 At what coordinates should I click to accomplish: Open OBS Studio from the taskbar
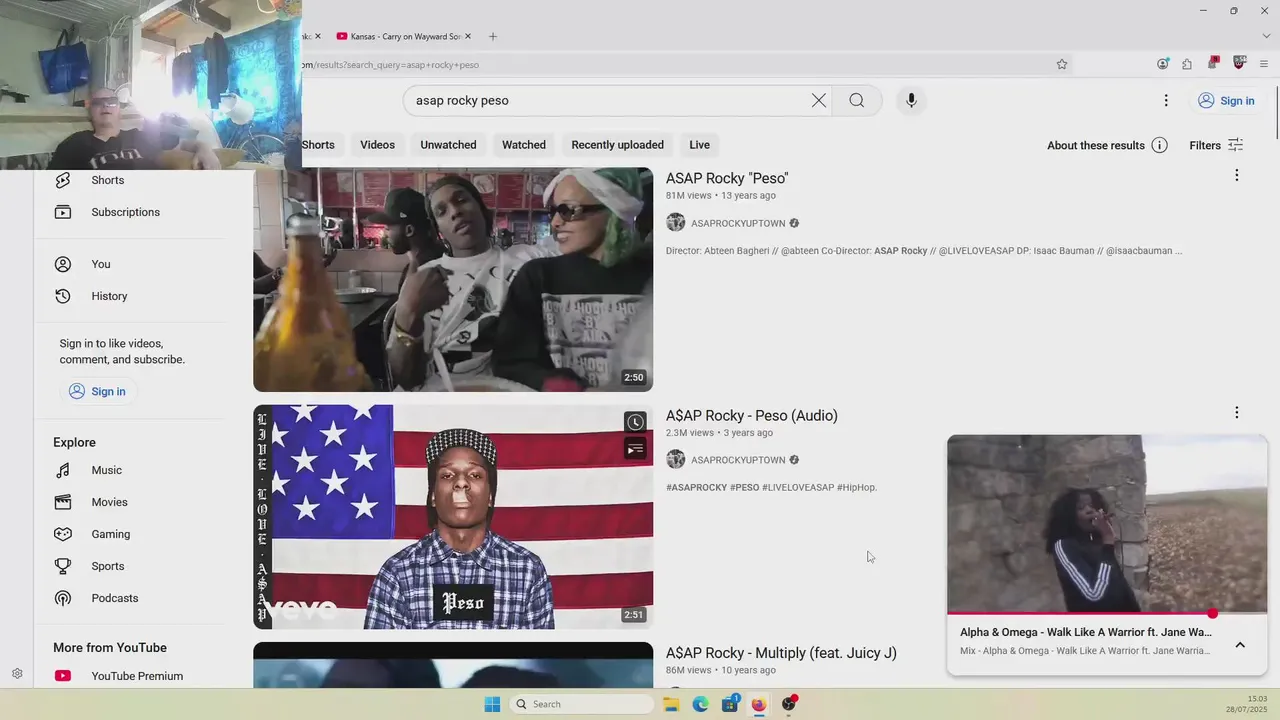click(x=788, y=704)
